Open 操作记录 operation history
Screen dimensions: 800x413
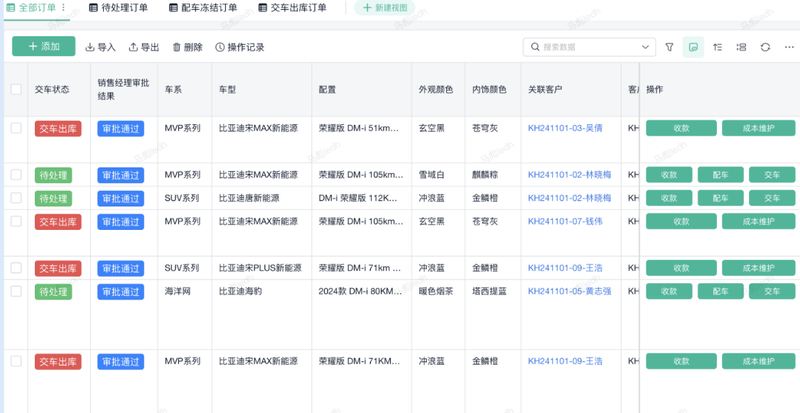pos(239,47)
